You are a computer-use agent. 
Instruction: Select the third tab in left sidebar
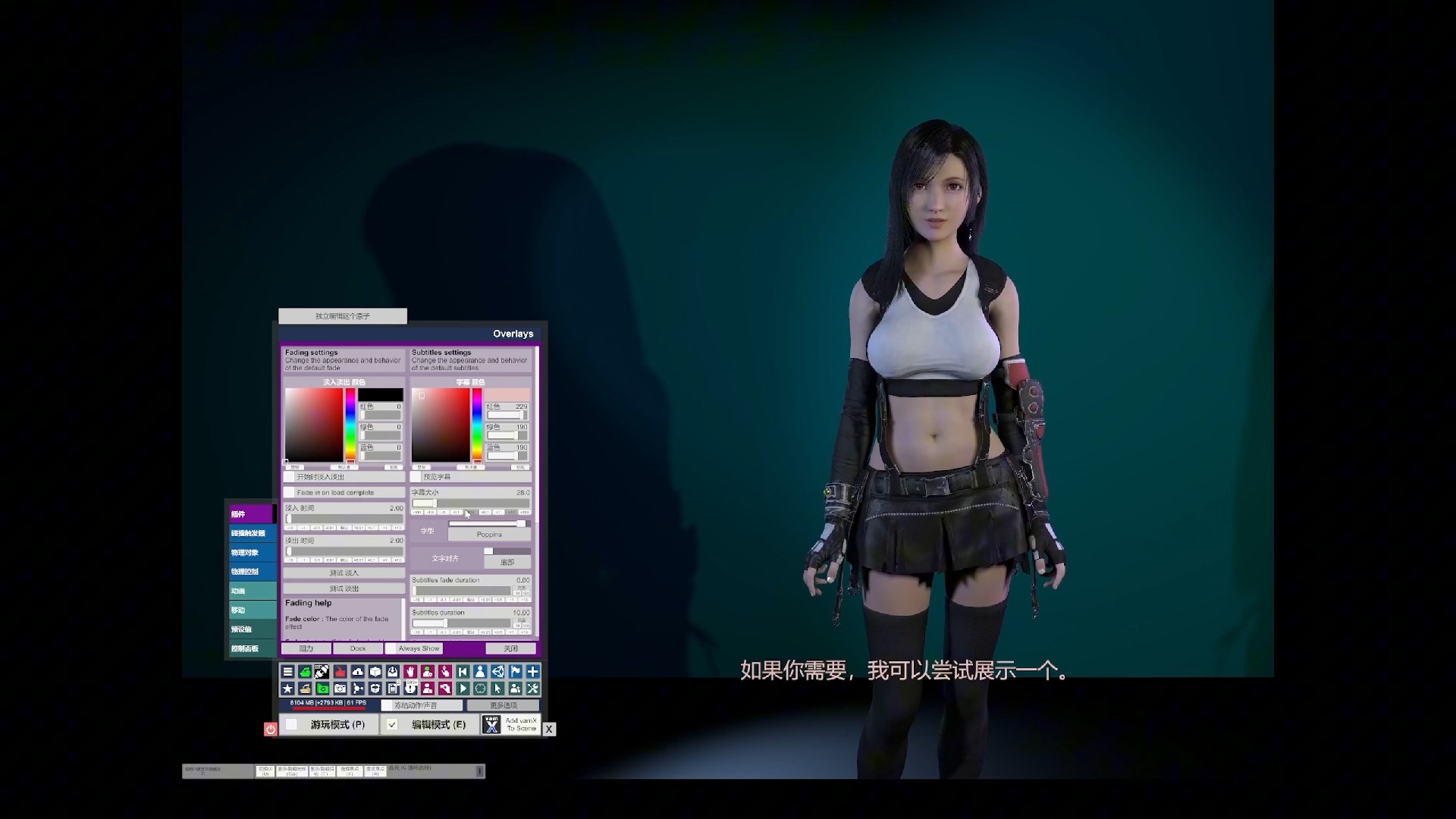252,553
